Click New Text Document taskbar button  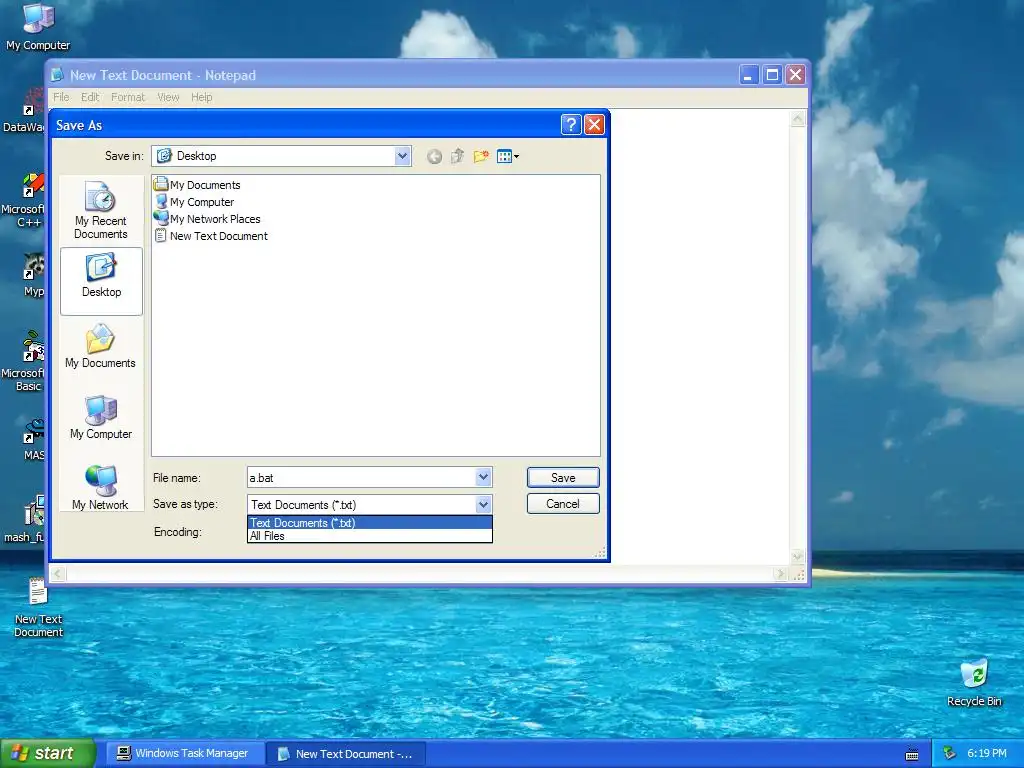346,754
